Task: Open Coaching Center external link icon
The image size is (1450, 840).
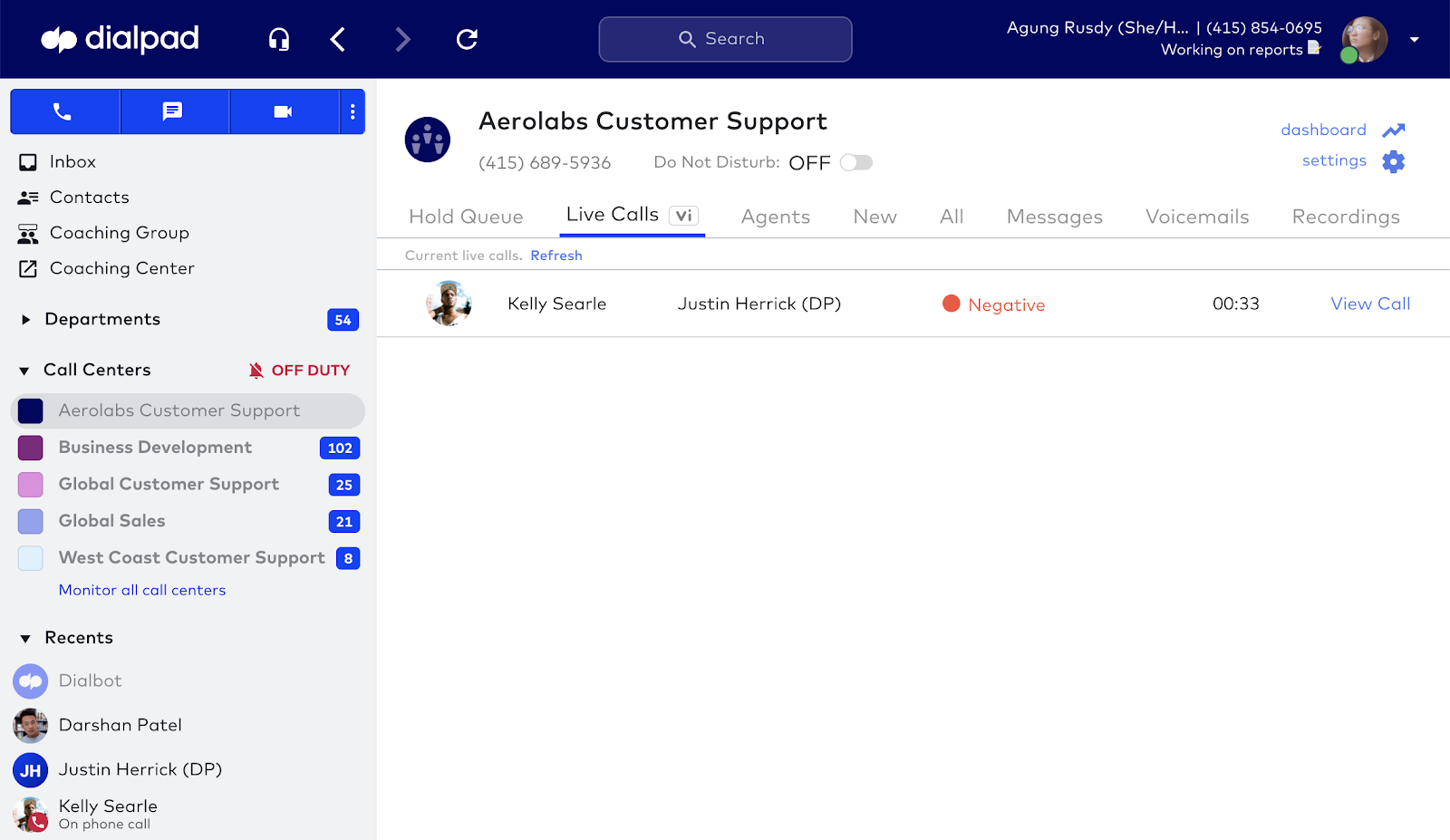Action: click(28, 269)
